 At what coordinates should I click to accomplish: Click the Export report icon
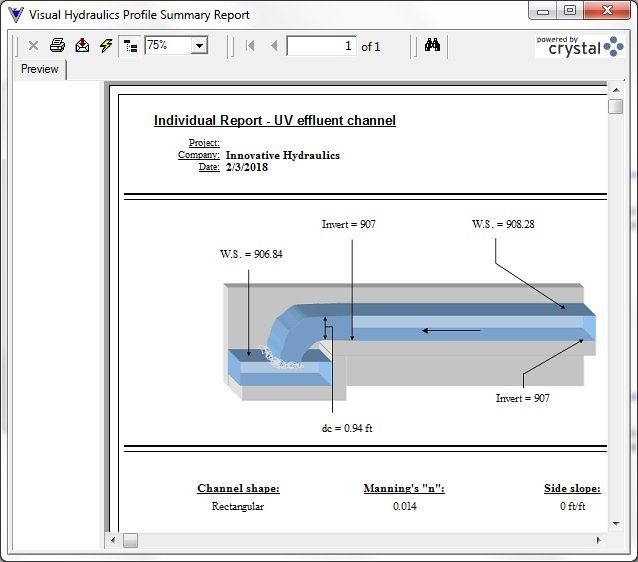coord(82,46)
